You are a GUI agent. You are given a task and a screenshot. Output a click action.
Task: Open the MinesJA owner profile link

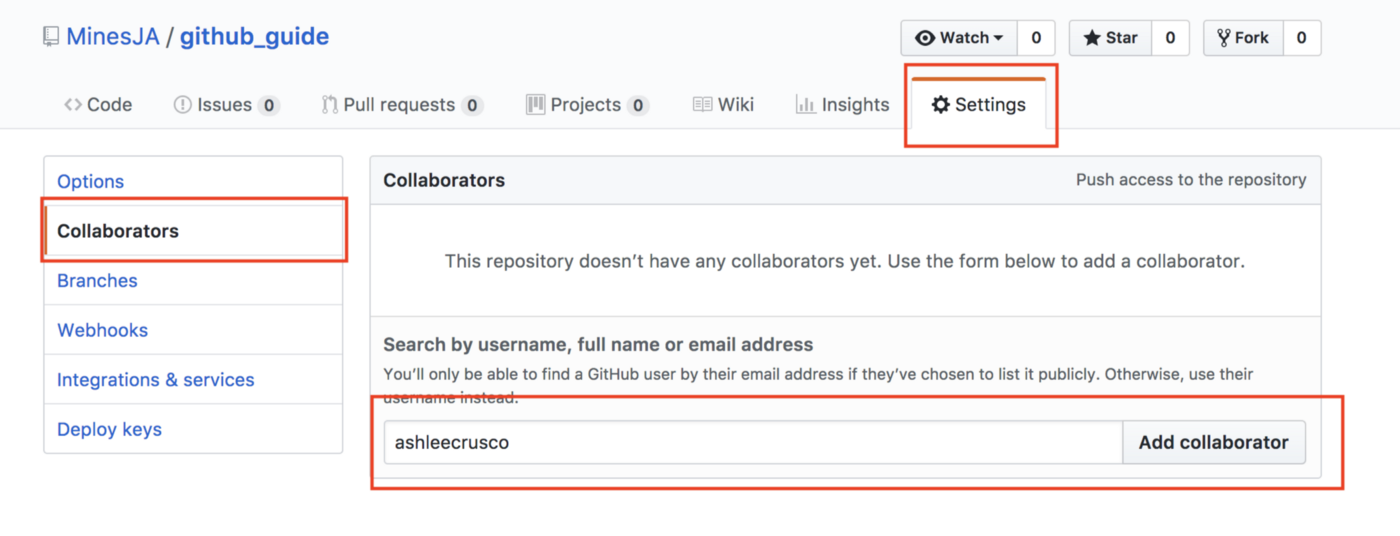pos(113,37)
